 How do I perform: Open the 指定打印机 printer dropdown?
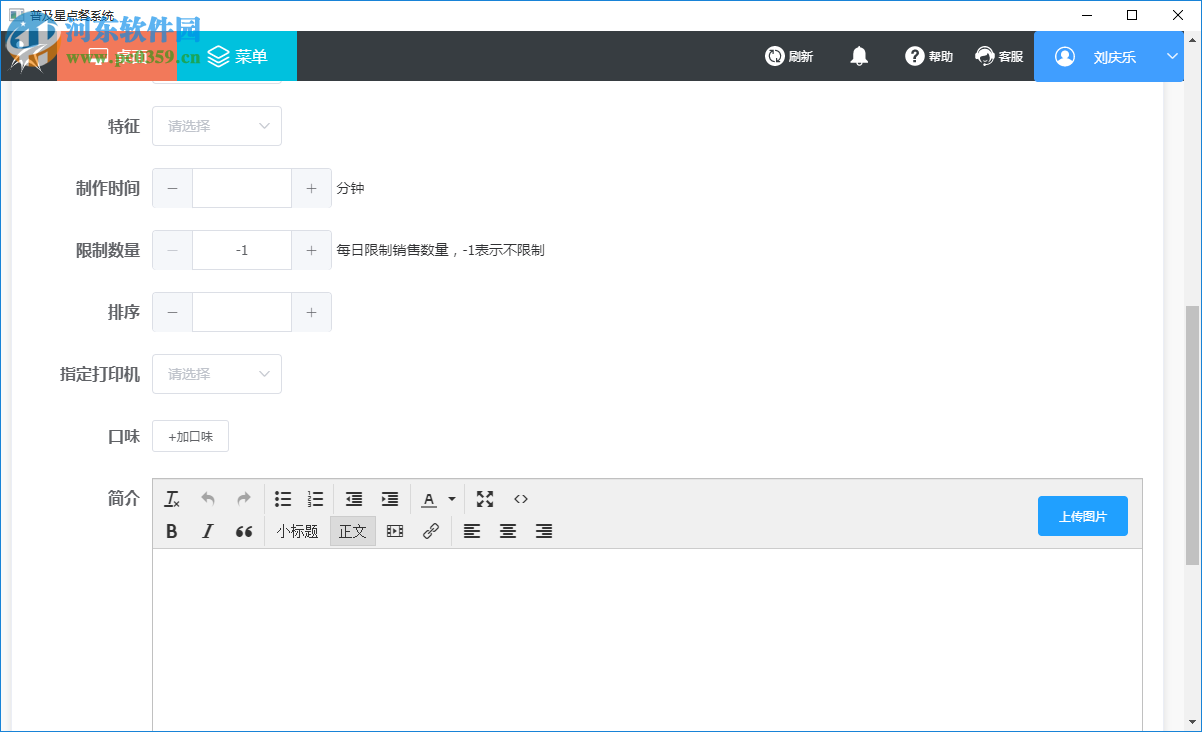click(217, 374)
